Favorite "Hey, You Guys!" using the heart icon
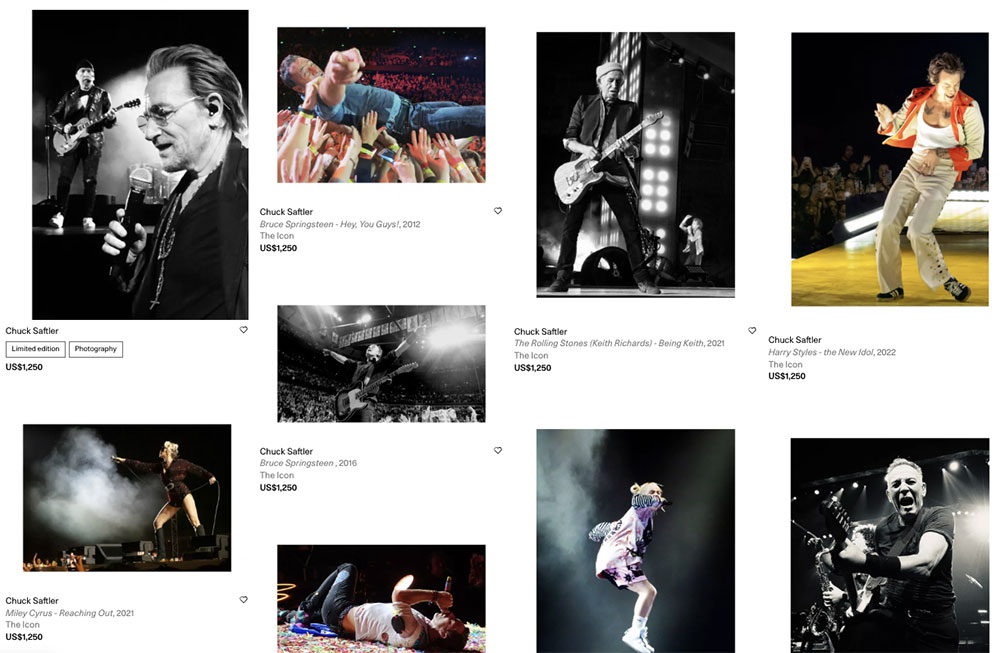 (498, 211)
